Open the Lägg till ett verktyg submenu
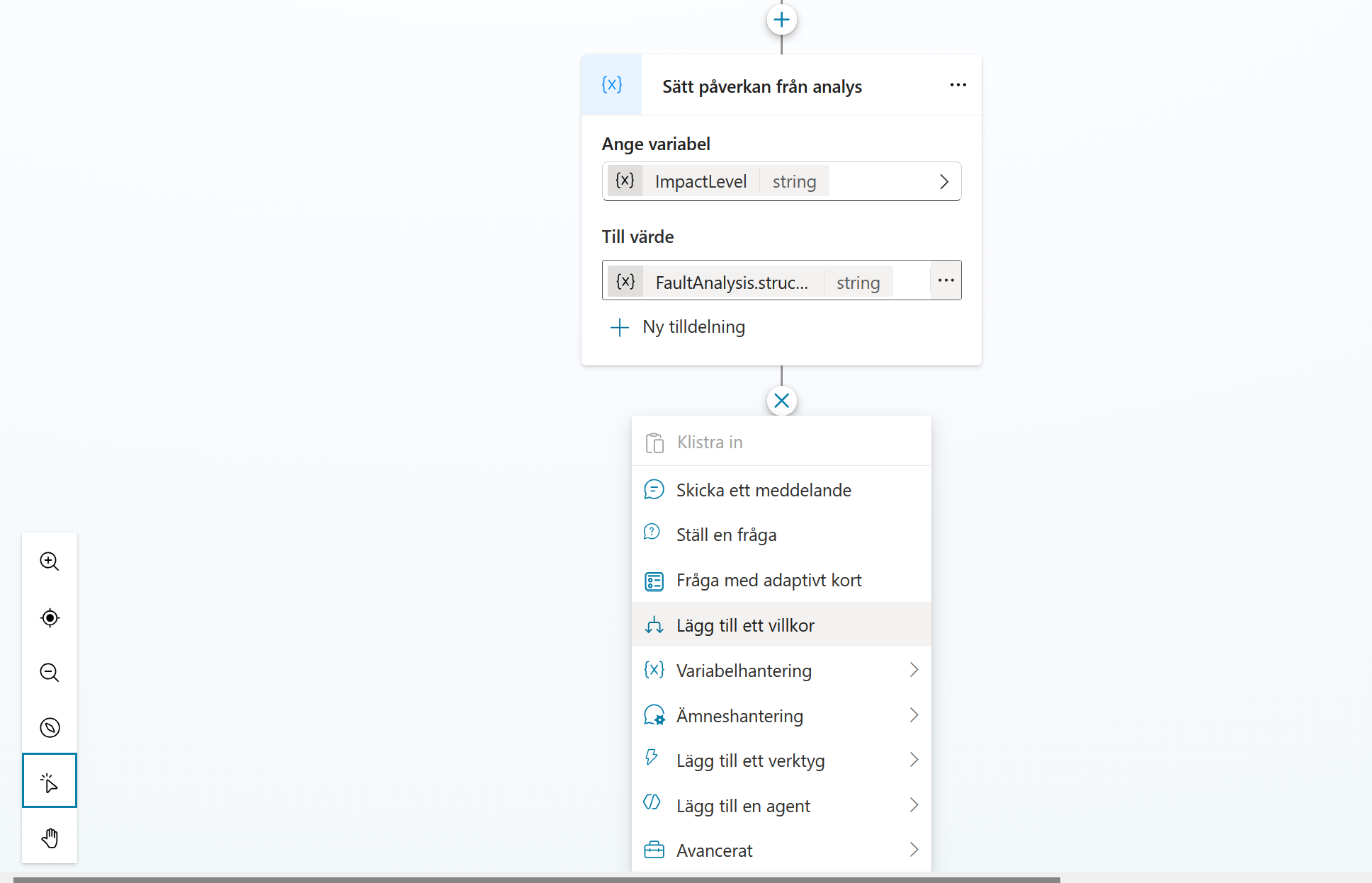This screenshot has width=1372, height=883. pos(781,760)
